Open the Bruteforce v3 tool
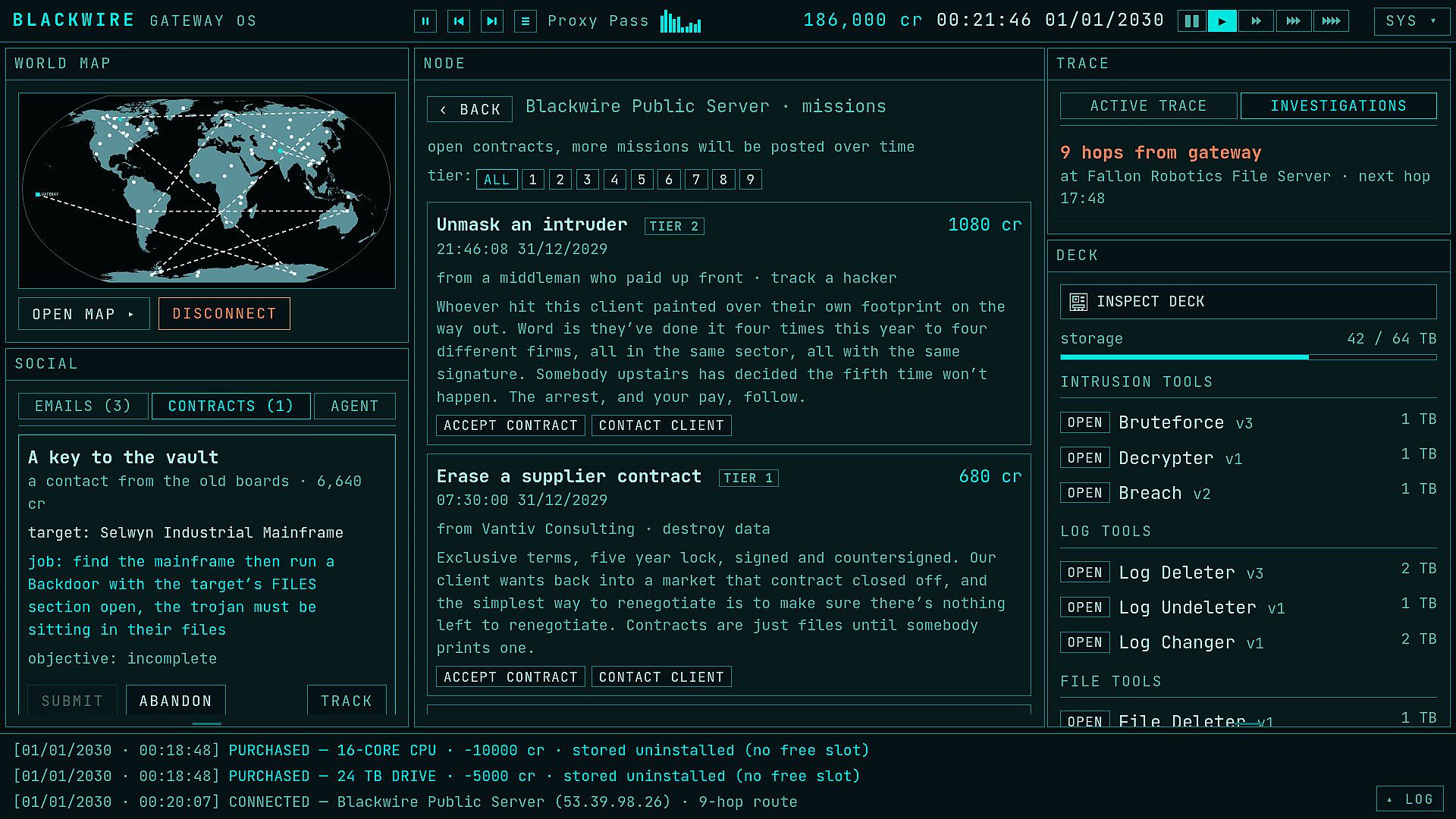The image size is (1456, 819). tap(1084, 422)
